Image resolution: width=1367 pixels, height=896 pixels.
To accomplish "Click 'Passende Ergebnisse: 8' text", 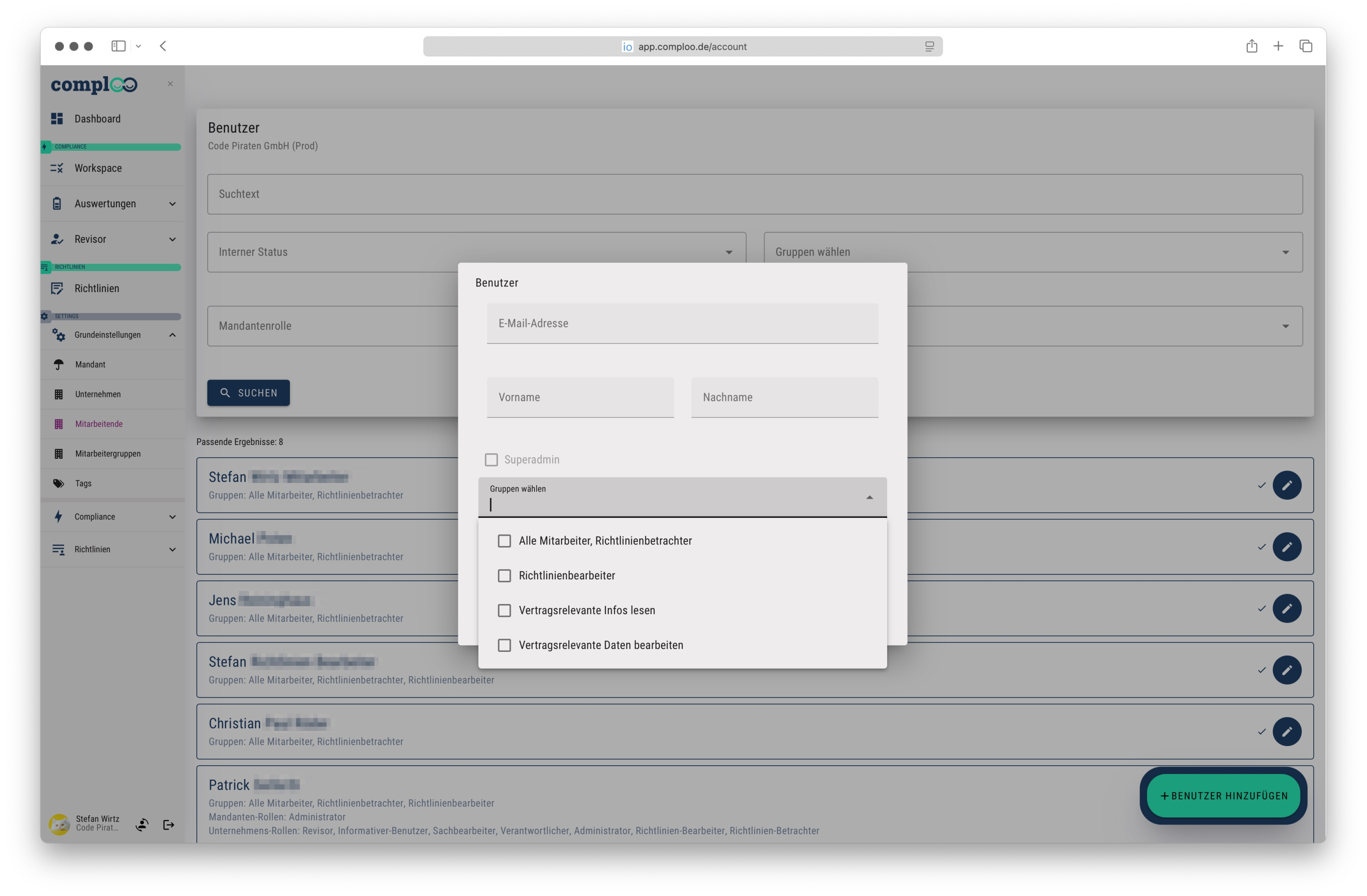I will click(240, 442).
